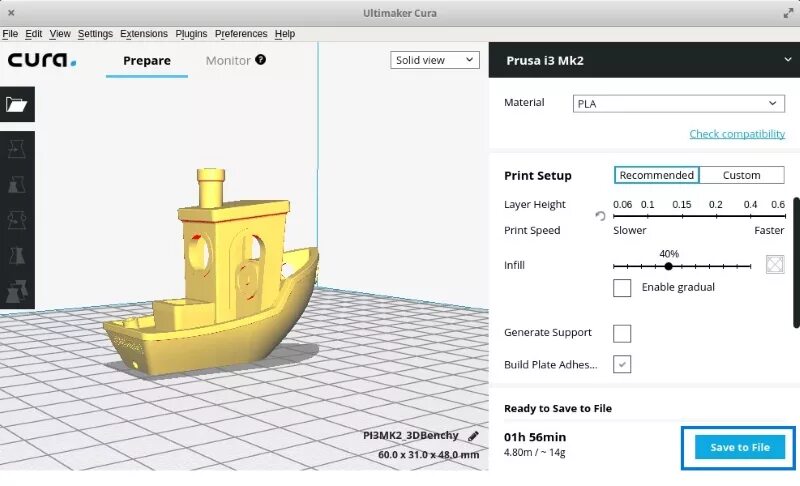
Task: Open the Help menu
Action: (285, 34)
